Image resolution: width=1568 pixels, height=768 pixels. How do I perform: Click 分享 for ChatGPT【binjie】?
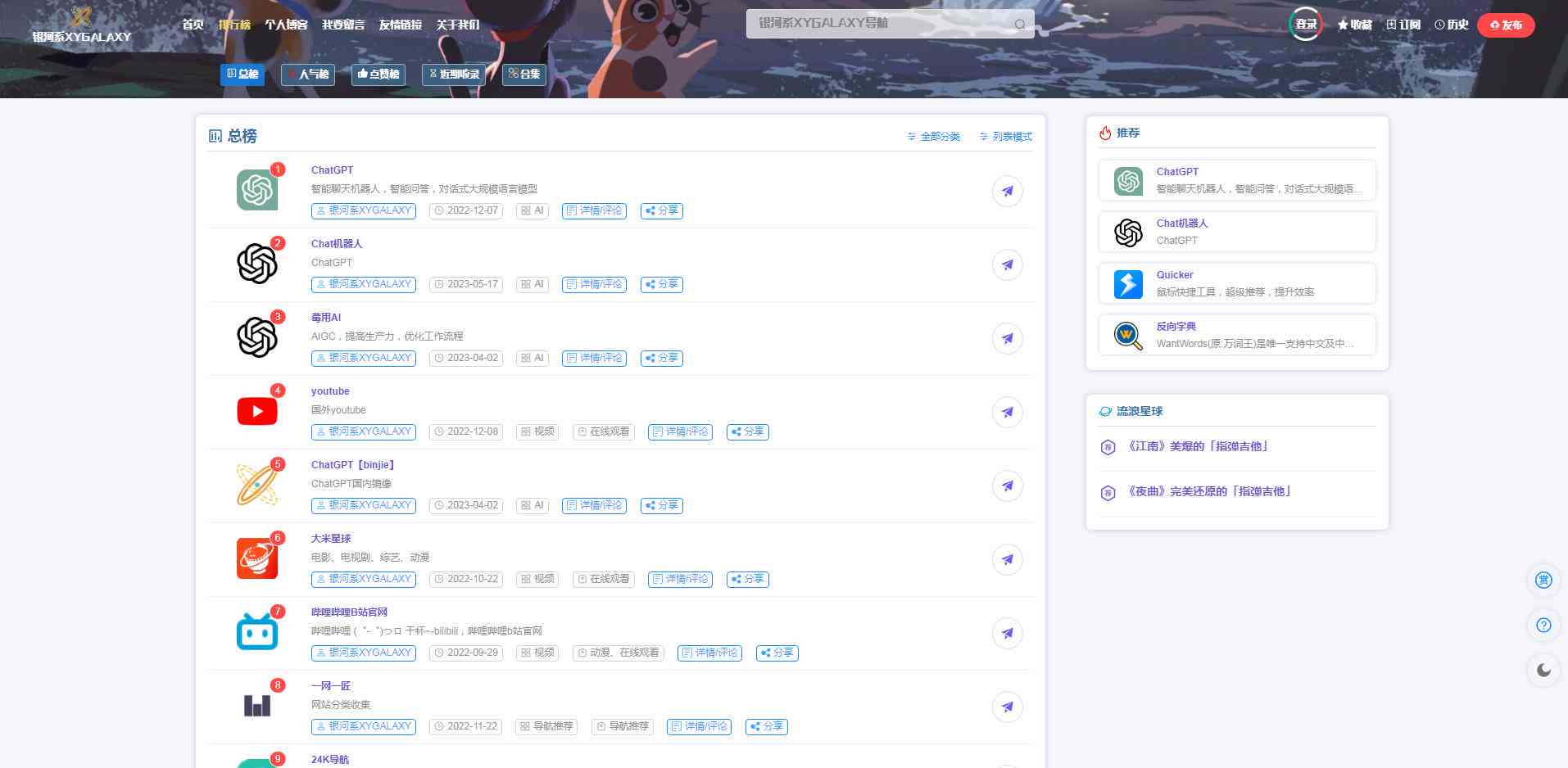pyautogui.click(x=662, y=505)
